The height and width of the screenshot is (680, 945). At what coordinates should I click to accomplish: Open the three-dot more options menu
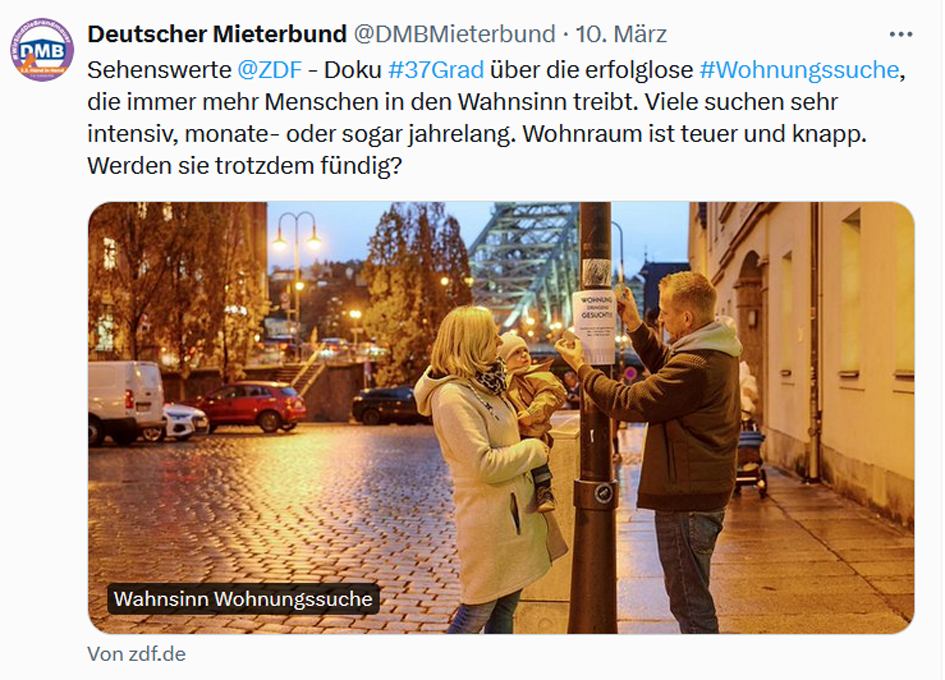900,34
